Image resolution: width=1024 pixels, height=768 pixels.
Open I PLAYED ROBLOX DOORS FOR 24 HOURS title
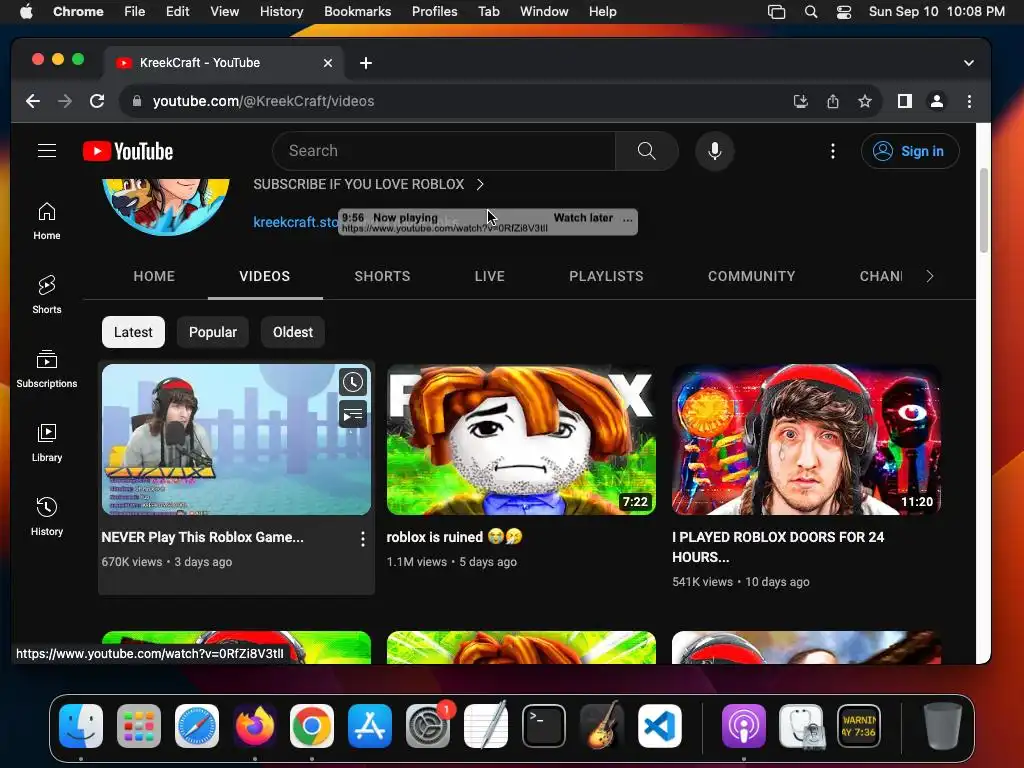(x=778, y=547)
